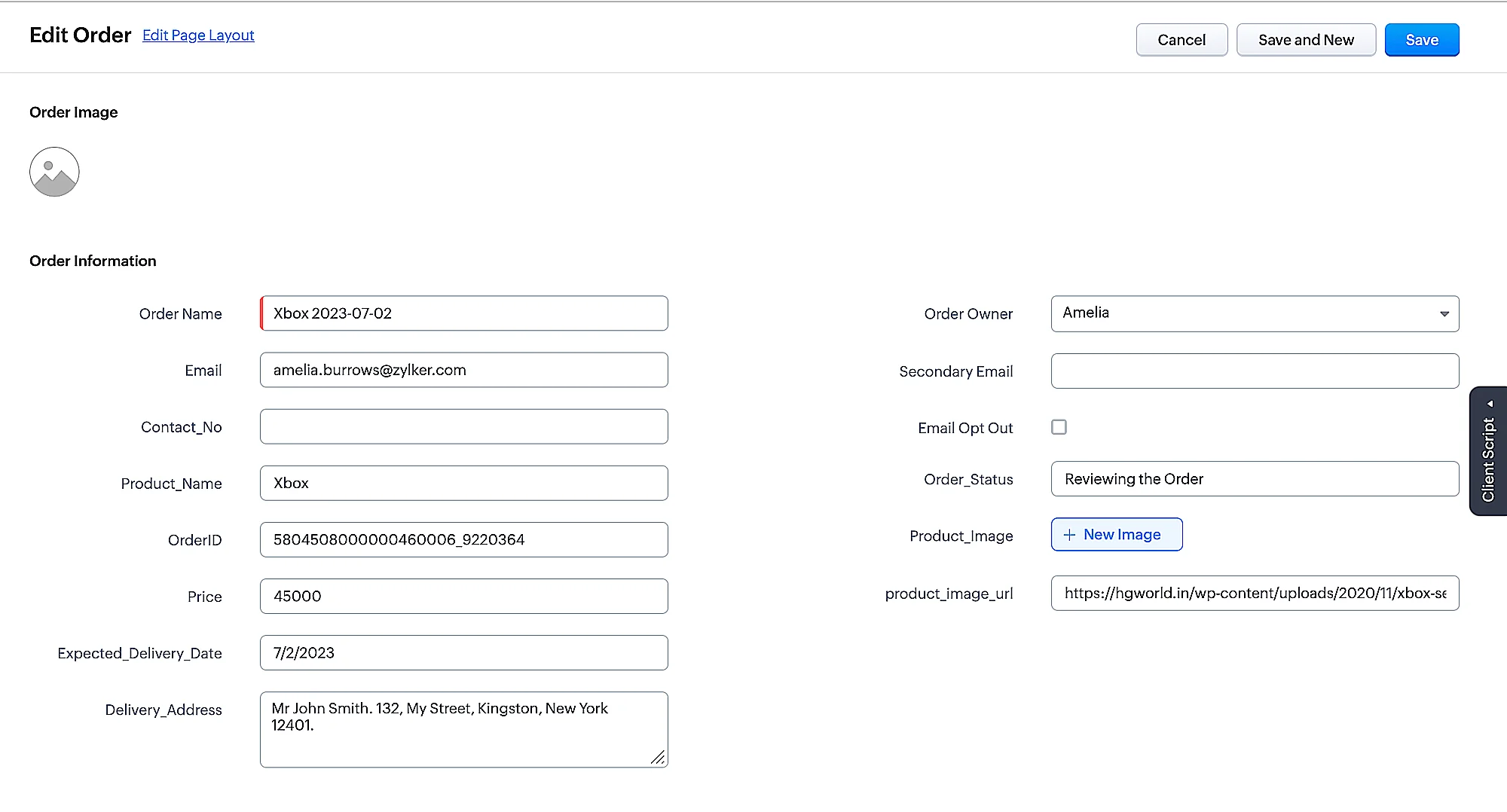Click Edit Page Layout link
This screenshot has height=812, width=1507.
[198, 35]
